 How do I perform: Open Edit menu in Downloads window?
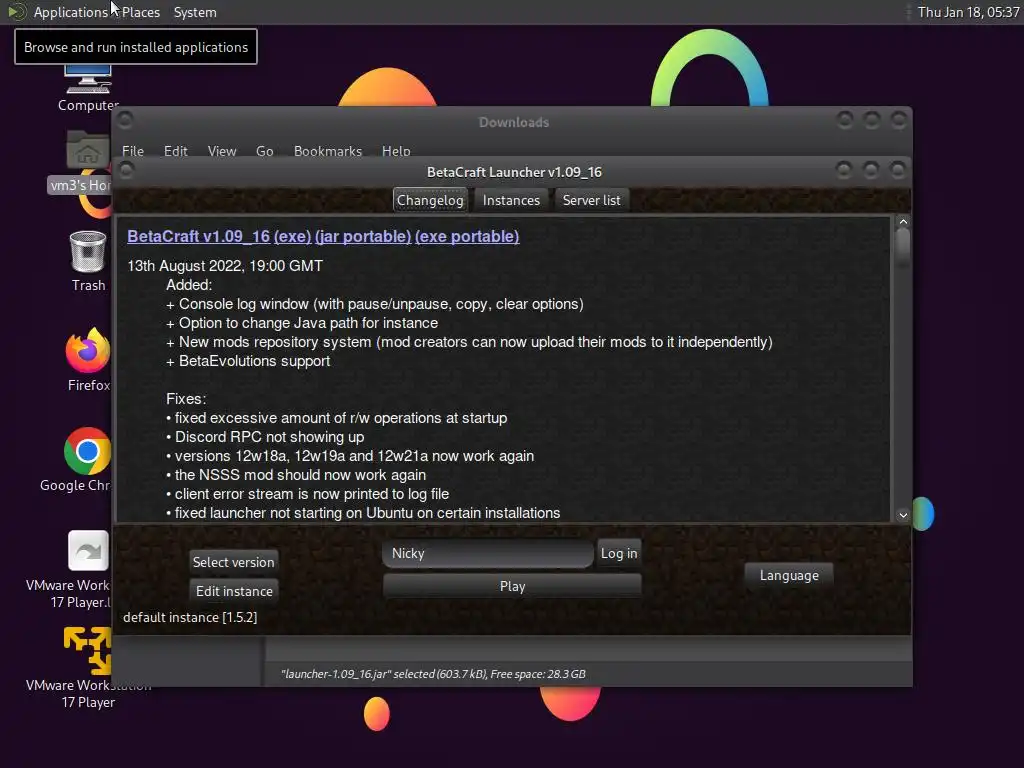(x=176, y=151)
